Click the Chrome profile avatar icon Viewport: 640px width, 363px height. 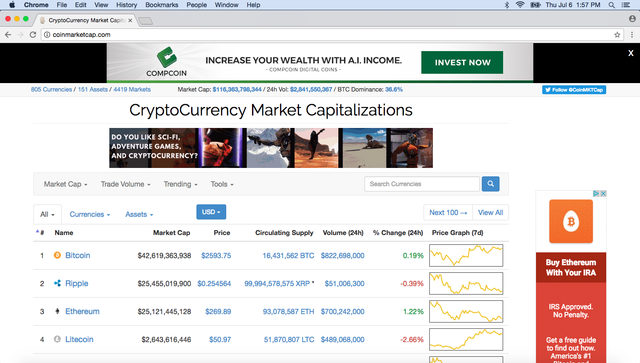point(632,19)
